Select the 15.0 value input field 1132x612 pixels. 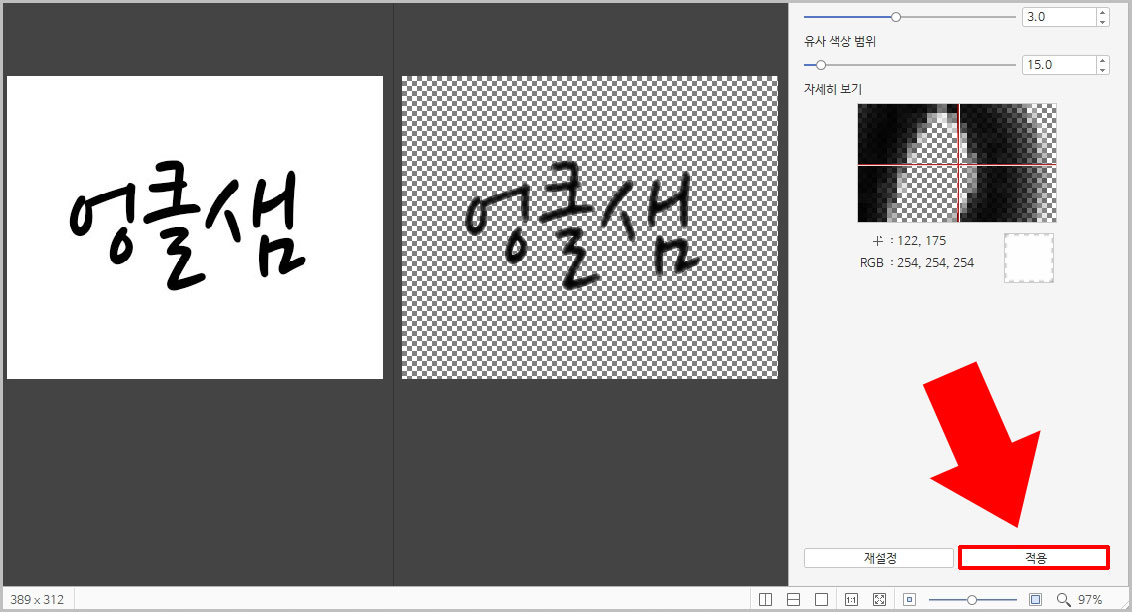1060,63
